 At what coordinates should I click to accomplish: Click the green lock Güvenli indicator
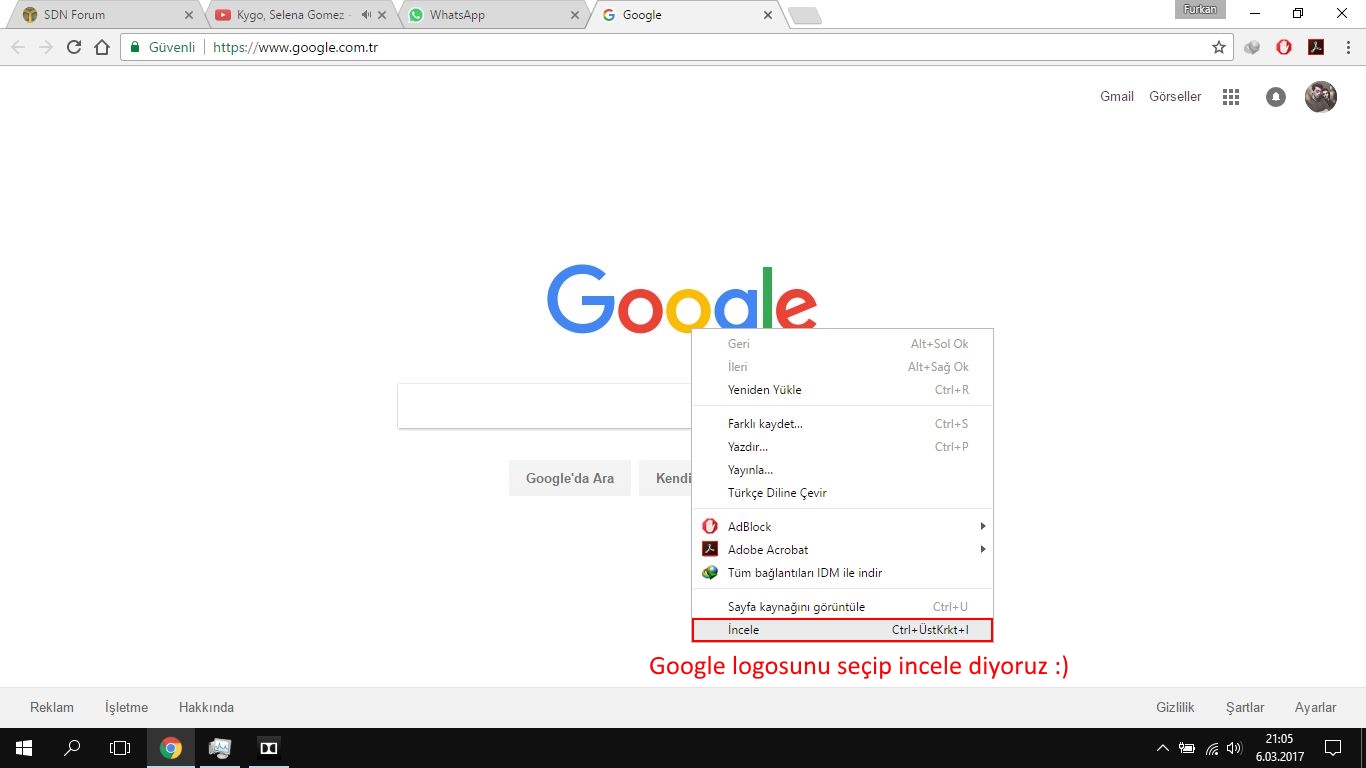163,47
